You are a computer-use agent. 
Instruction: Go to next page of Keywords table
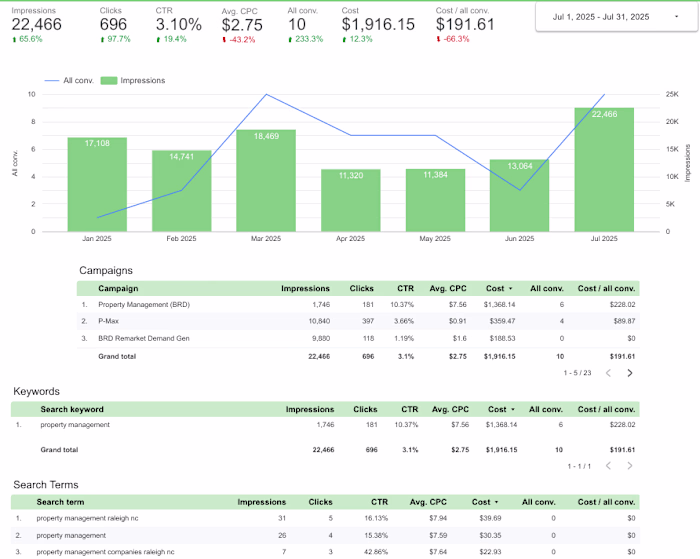630,466
